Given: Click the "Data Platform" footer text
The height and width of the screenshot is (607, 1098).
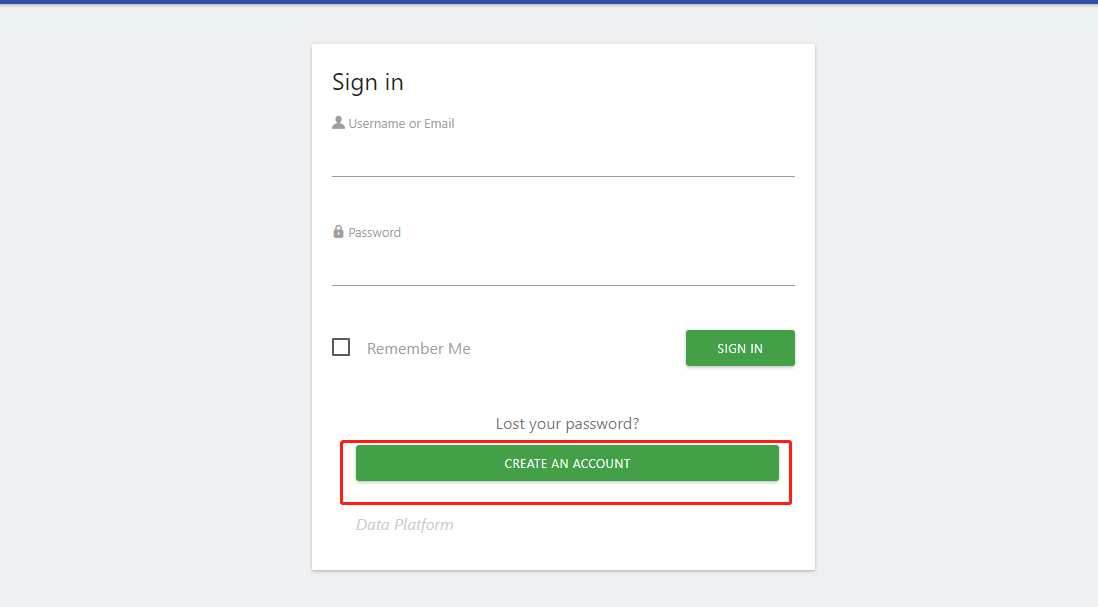Looking at the screenshot, I should [x=404, y=525].
